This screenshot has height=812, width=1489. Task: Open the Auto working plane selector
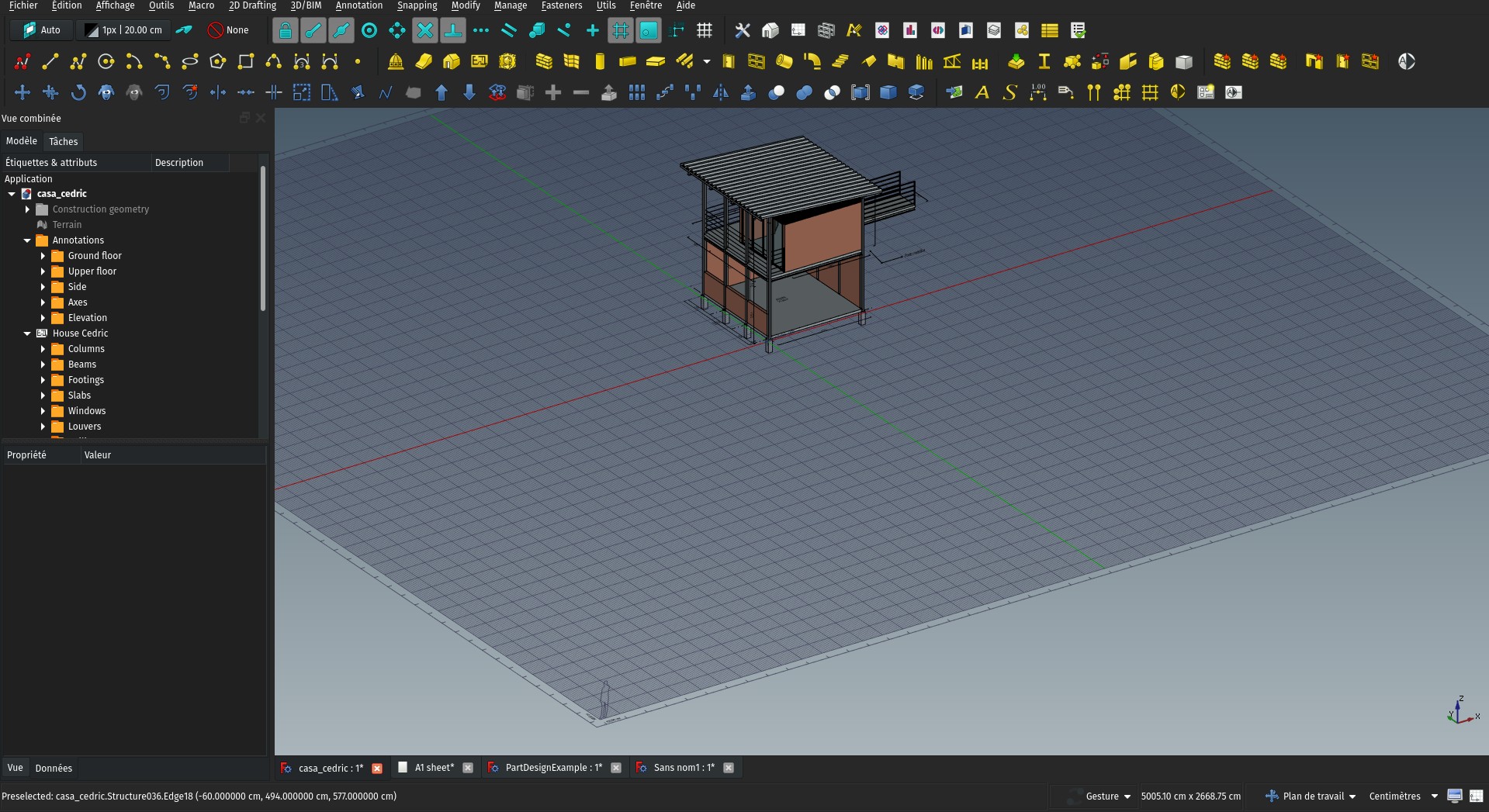click(x=42, y=30)
